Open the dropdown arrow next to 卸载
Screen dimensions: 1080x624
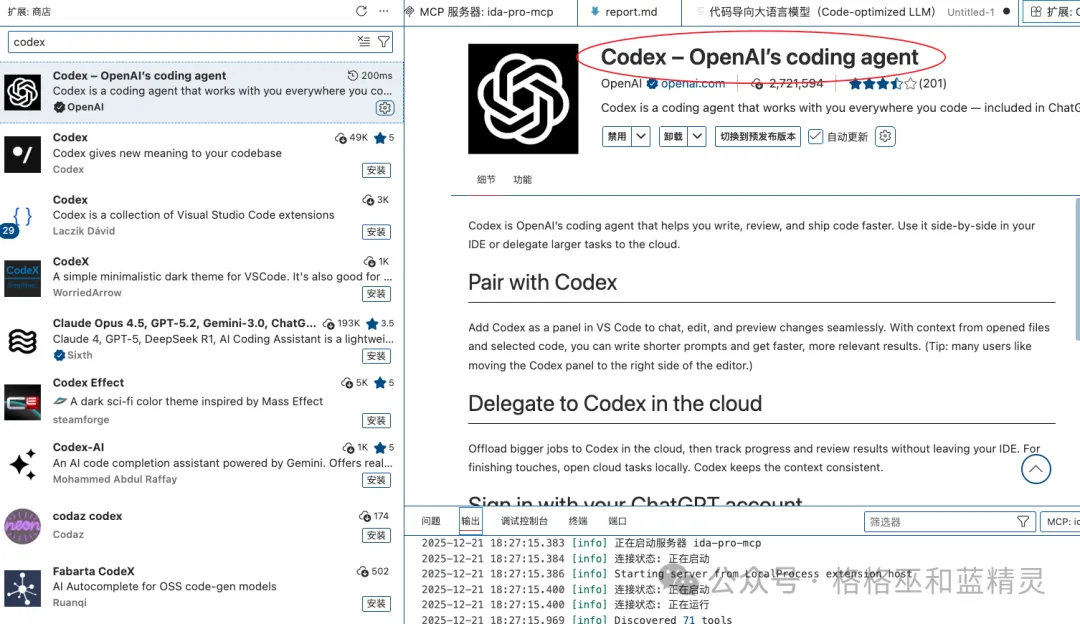(x=697, y=136)
